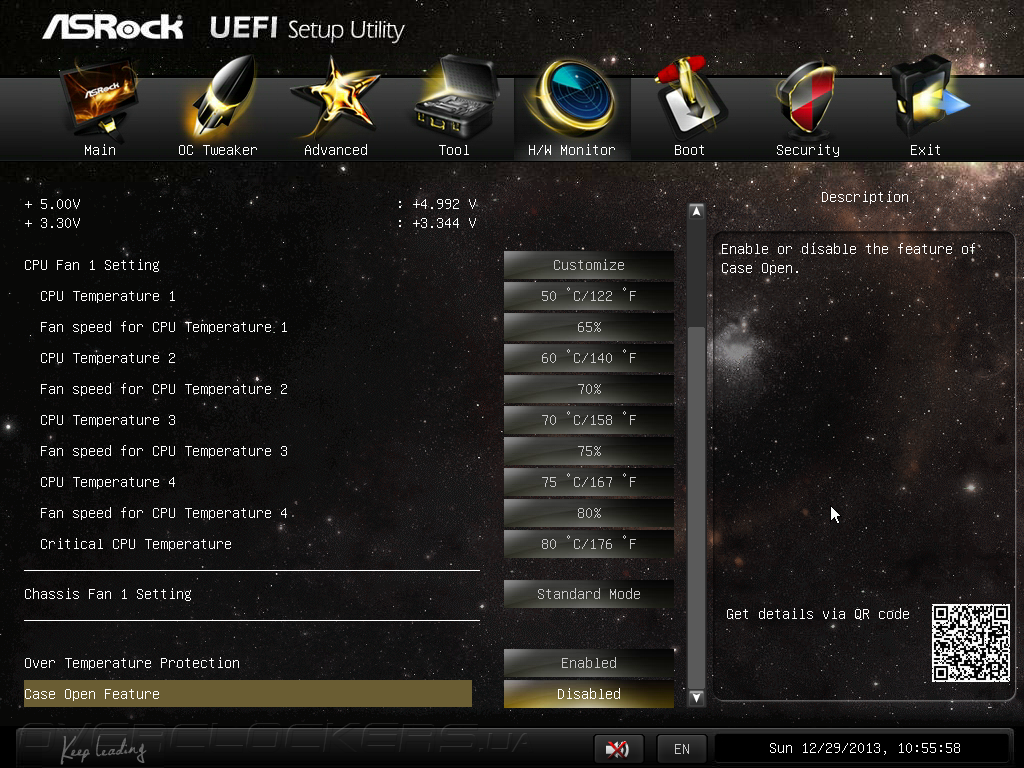Screen dimensions: 1024x768
Task: Open the Main monitor icon
Action: pos(99,98)
